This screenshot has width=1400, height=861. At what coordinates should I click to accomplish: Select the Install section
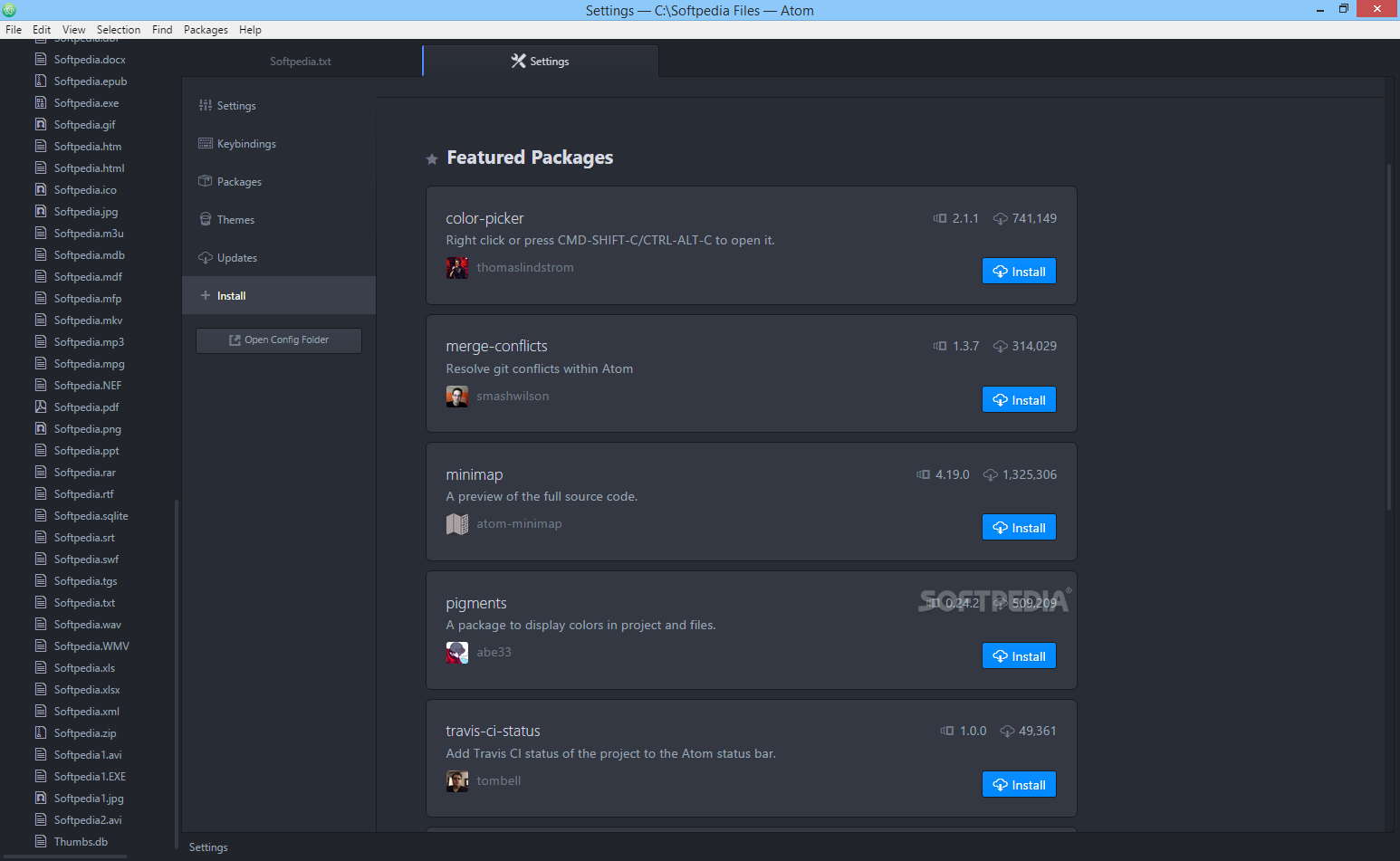tap(279, 296)
